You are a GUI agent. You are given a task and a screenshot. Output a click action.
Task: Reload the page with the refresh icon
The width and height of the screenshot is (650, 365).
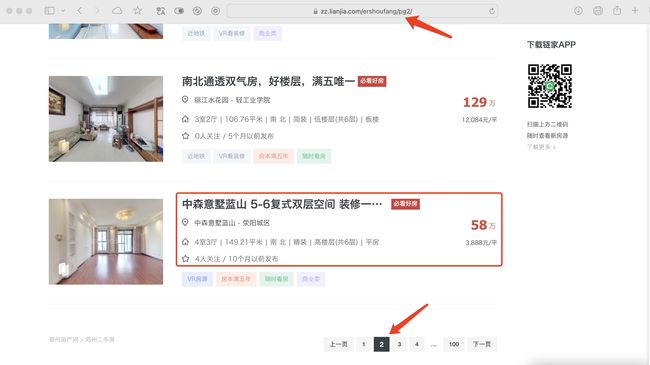492,12
